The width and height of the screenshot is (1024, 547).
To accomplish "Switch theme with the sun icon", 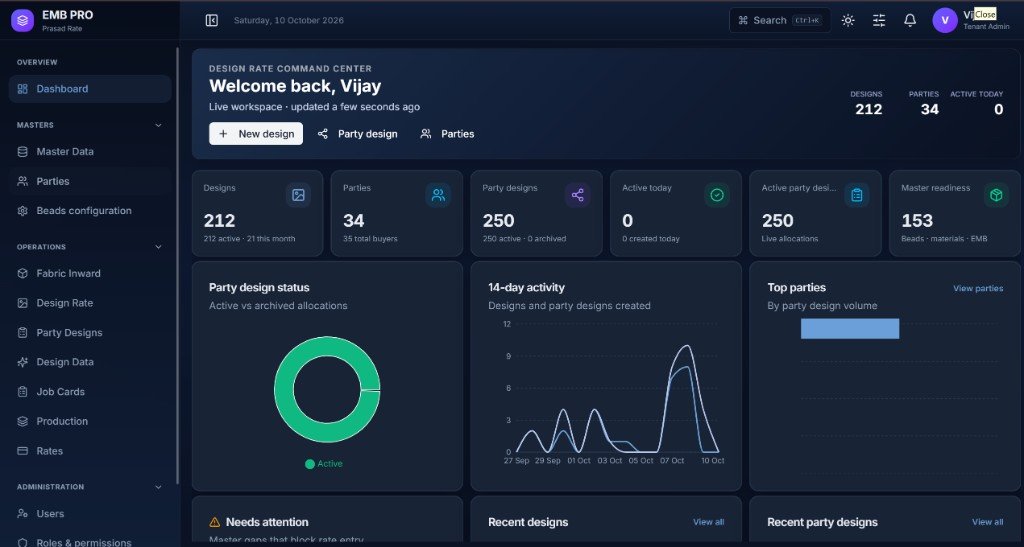I will coord(848,20).
